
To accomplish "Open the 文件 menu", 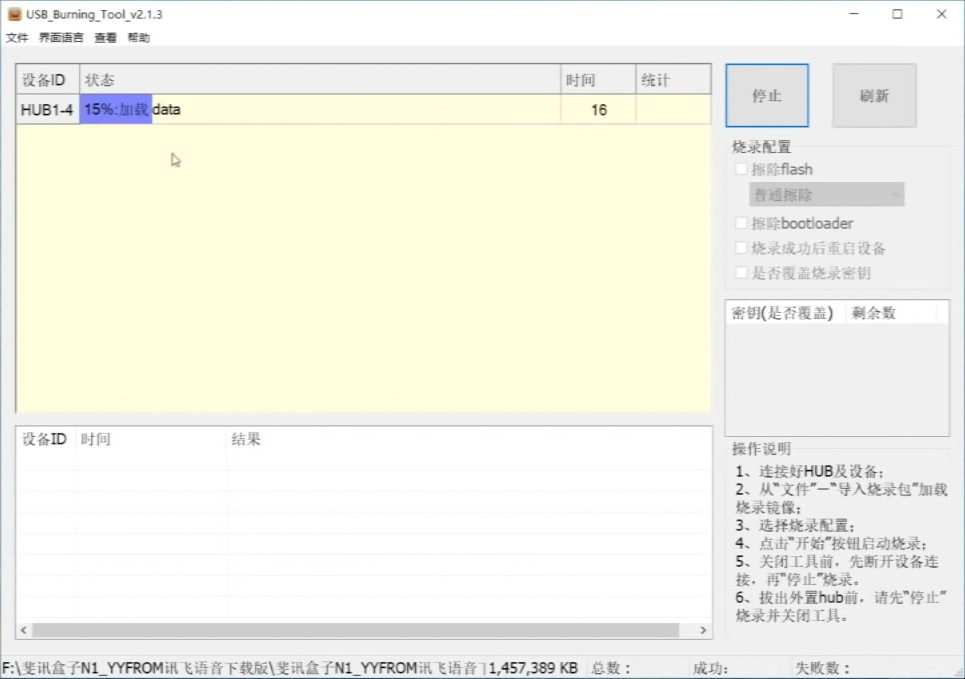I will coord(17,38).
